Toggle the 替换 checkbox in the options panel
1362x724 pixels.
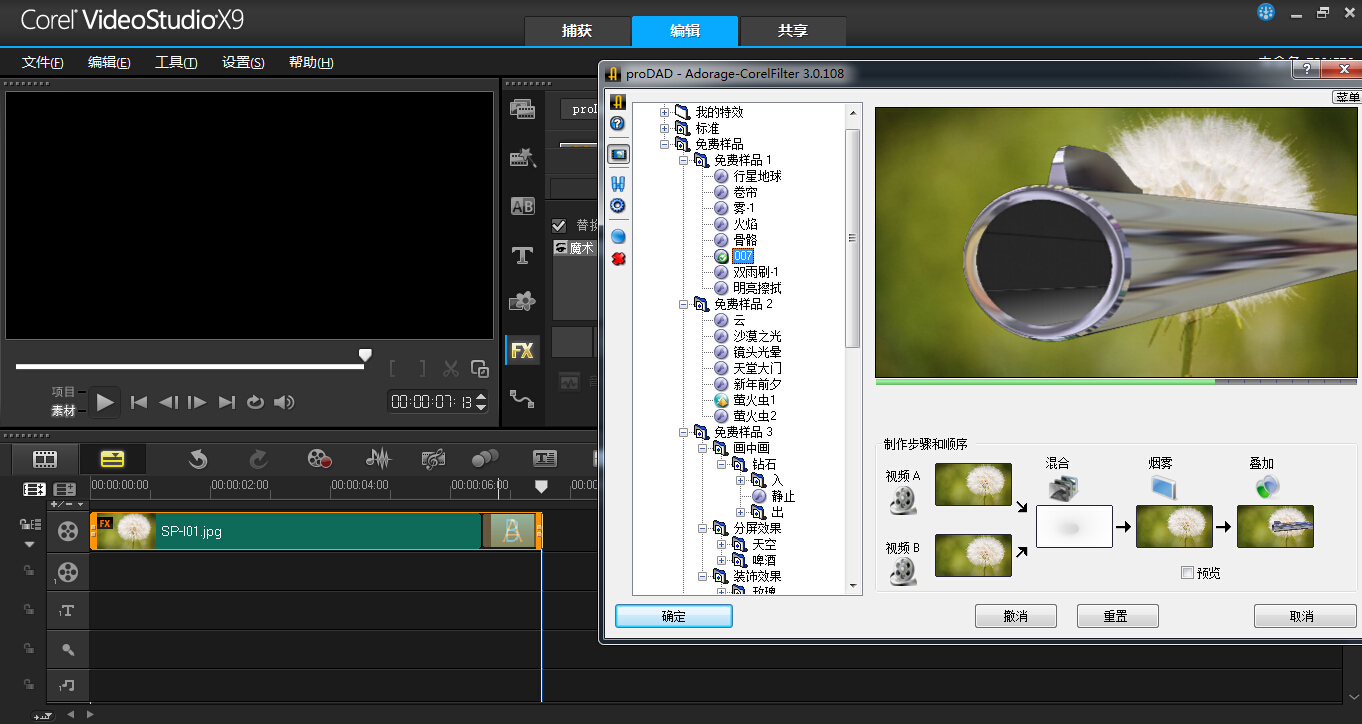559,226
